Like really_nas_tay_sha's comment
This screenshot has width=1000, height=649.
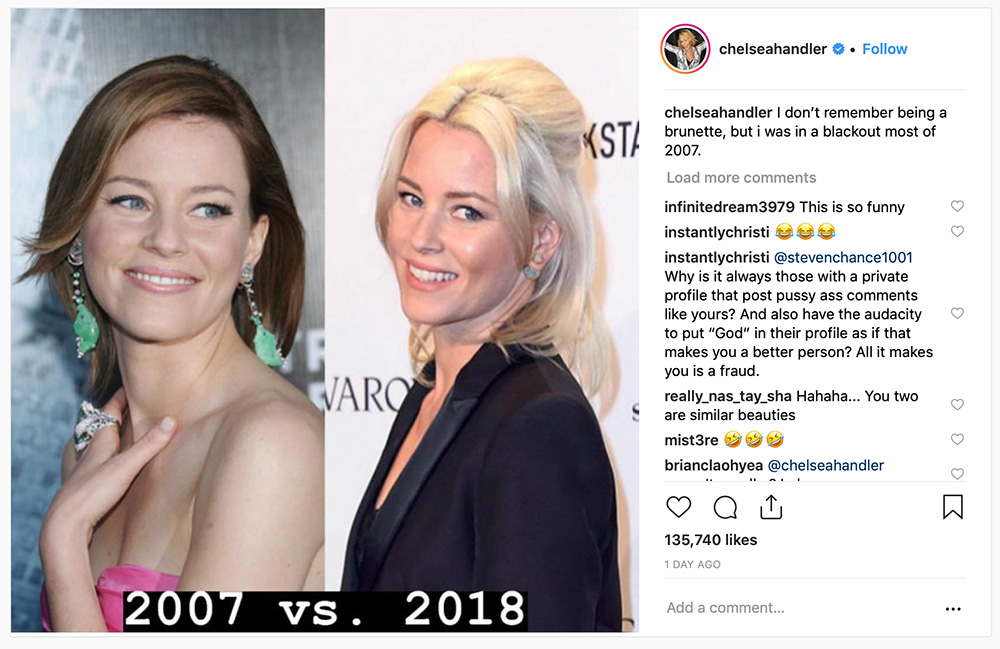957,404
